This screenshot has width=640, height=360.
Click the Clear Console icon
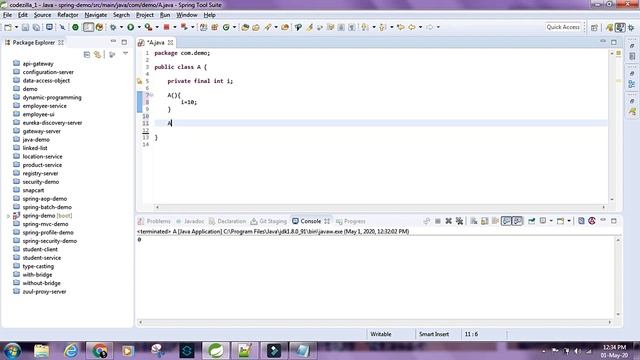pyautogui.click(x=474, y=221)
